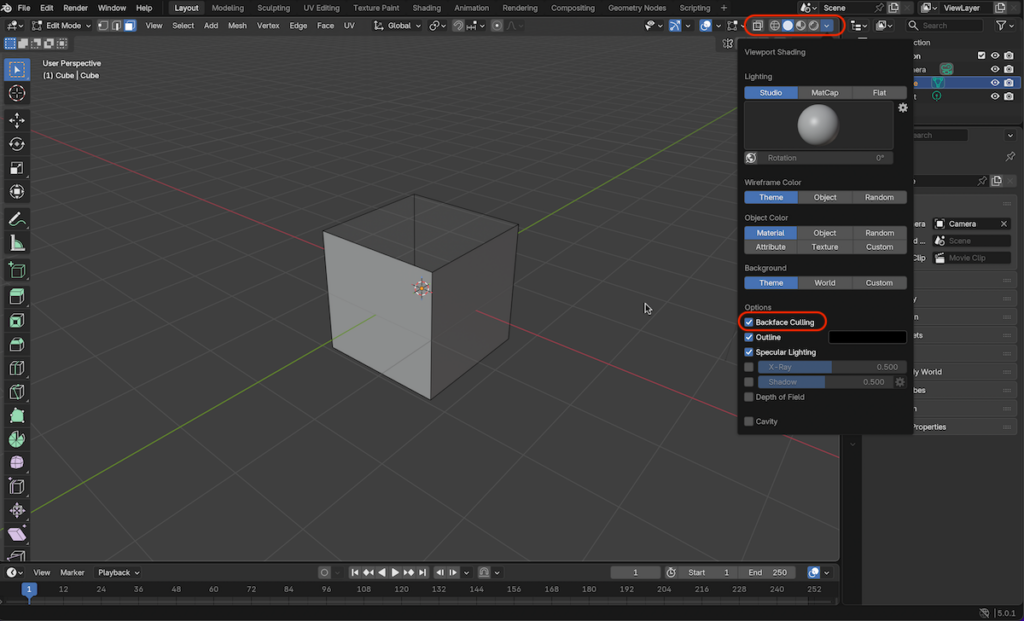
Task: Open the Edit Mode dropdown
Action: 62,25
